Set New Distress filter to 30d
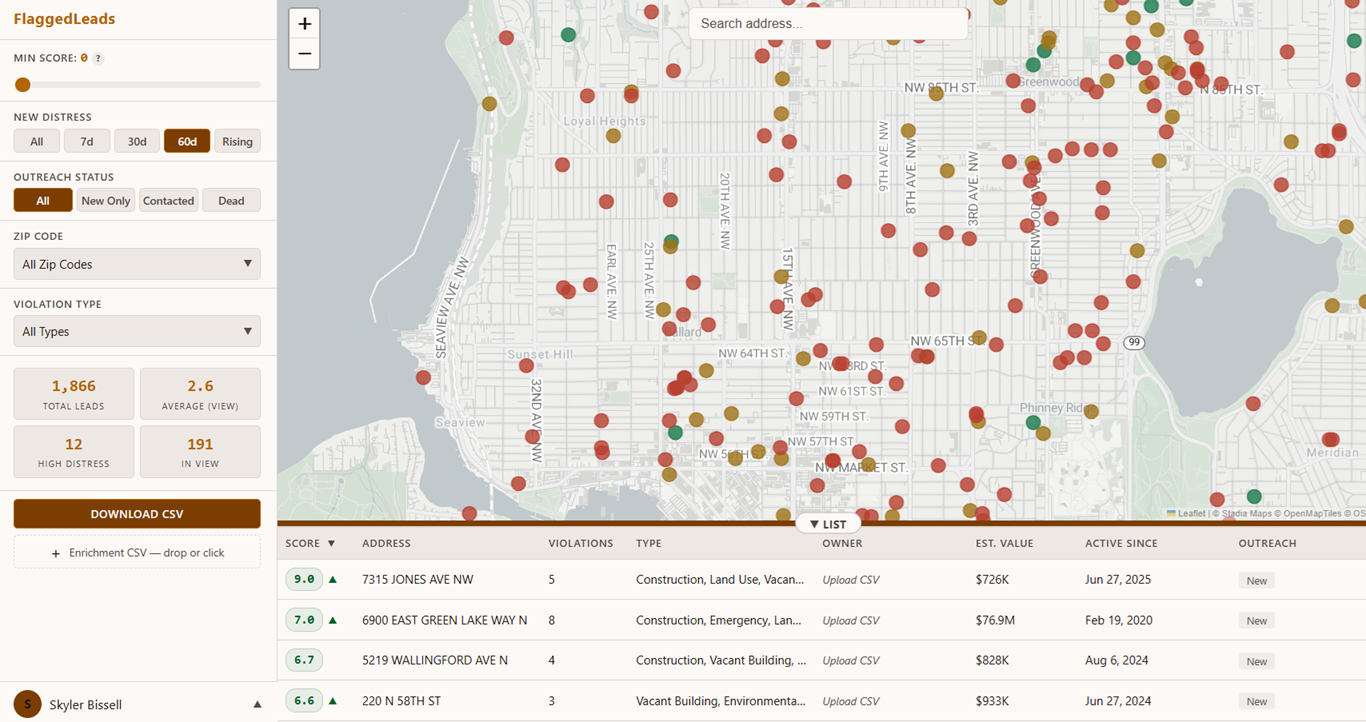The width and height of the screenshot is (1366, 722). point(137,141)
